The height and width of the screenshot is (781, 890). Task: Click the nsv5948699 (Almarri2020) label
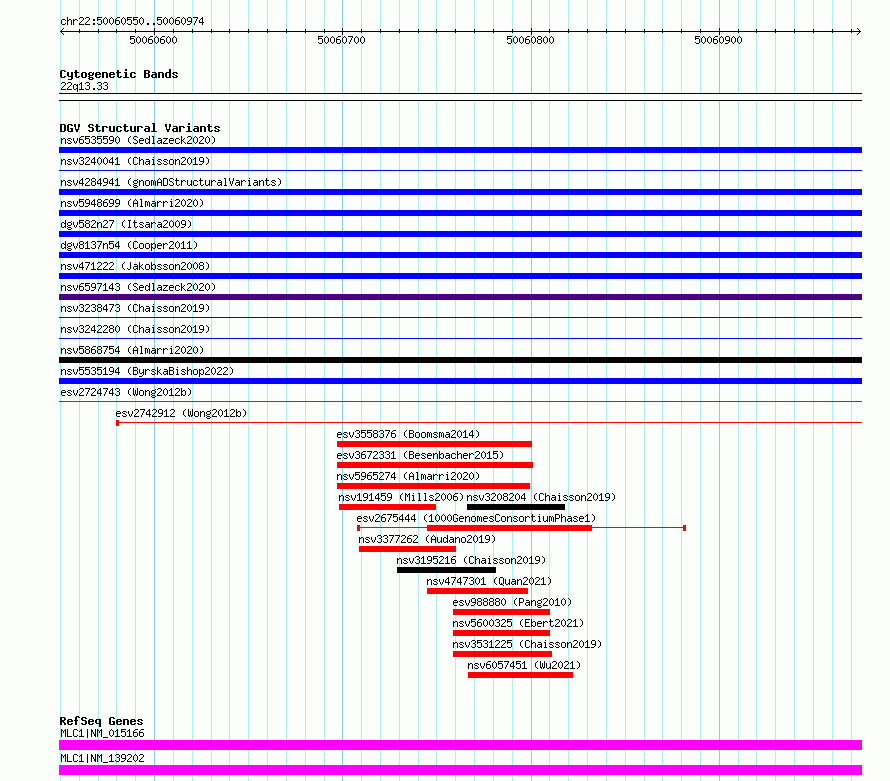132,203
